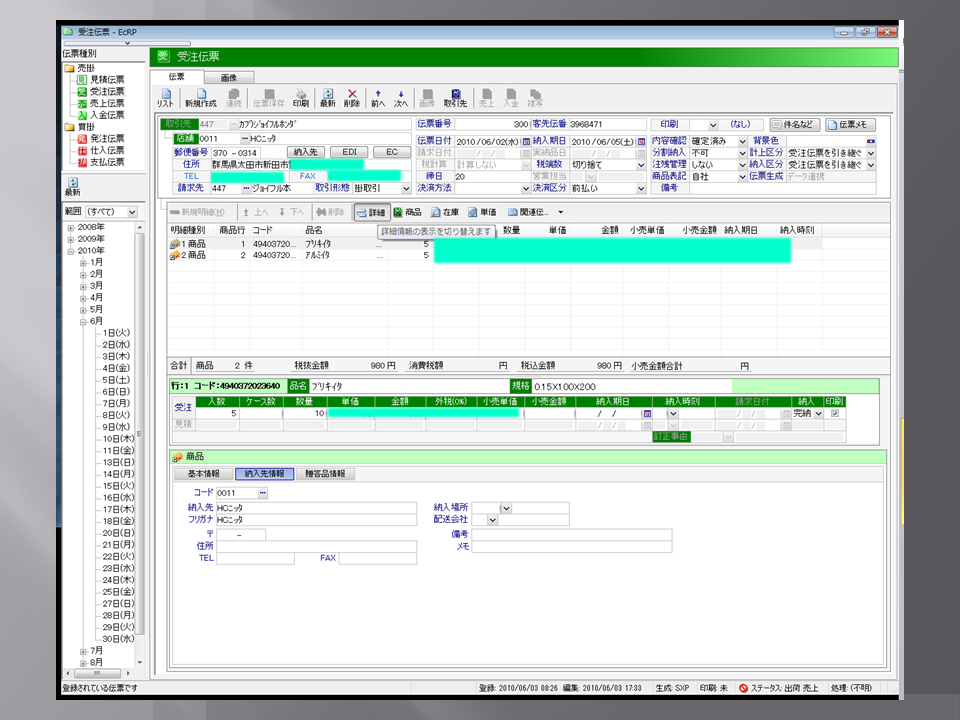Open 在庫 stock view in detail toolbar
Viewport: 960px width, 720px height.
coord(444,212)
